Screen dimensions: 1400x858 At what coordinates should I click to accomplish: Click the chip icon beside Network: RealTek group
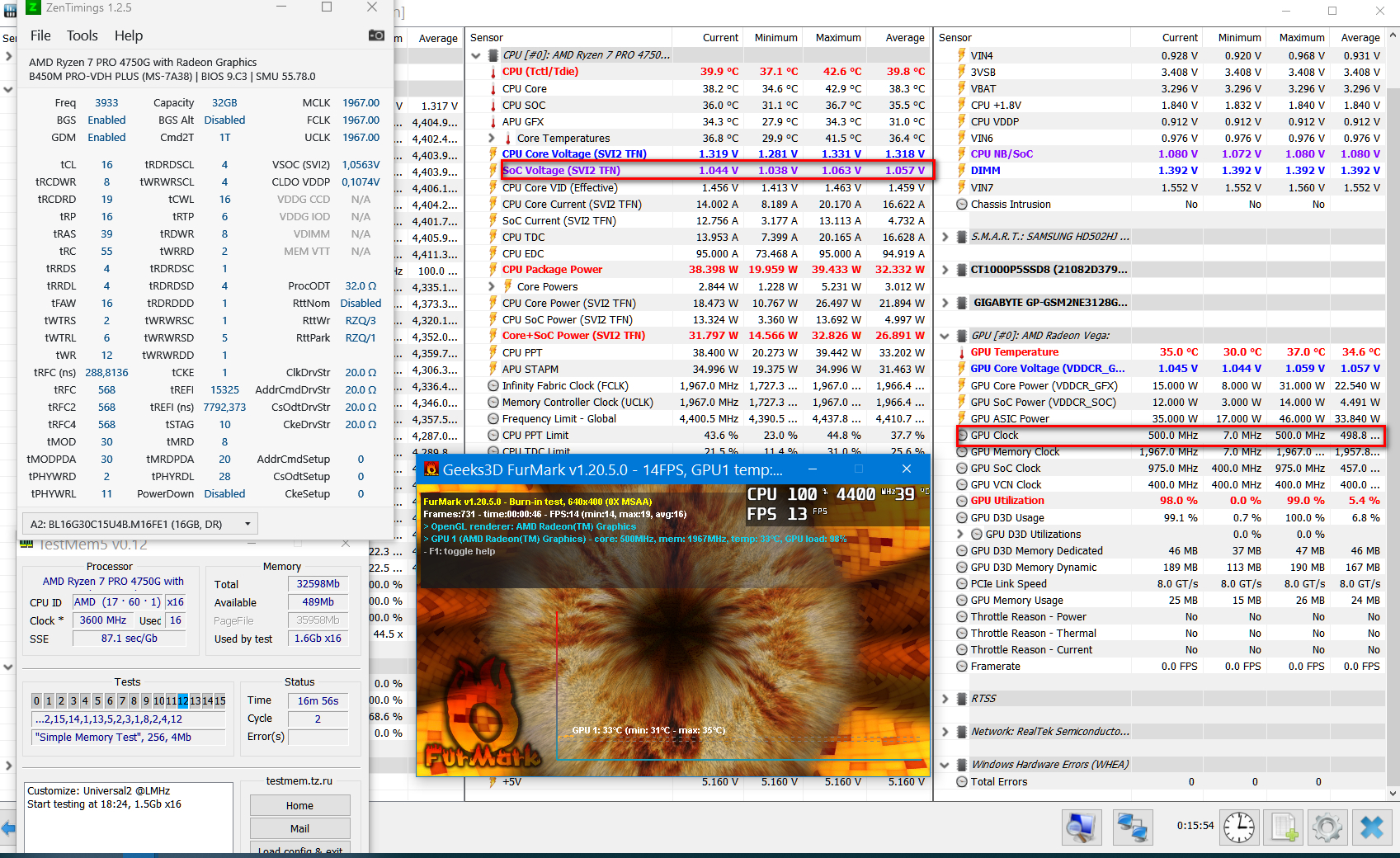[x=961, y=732]
